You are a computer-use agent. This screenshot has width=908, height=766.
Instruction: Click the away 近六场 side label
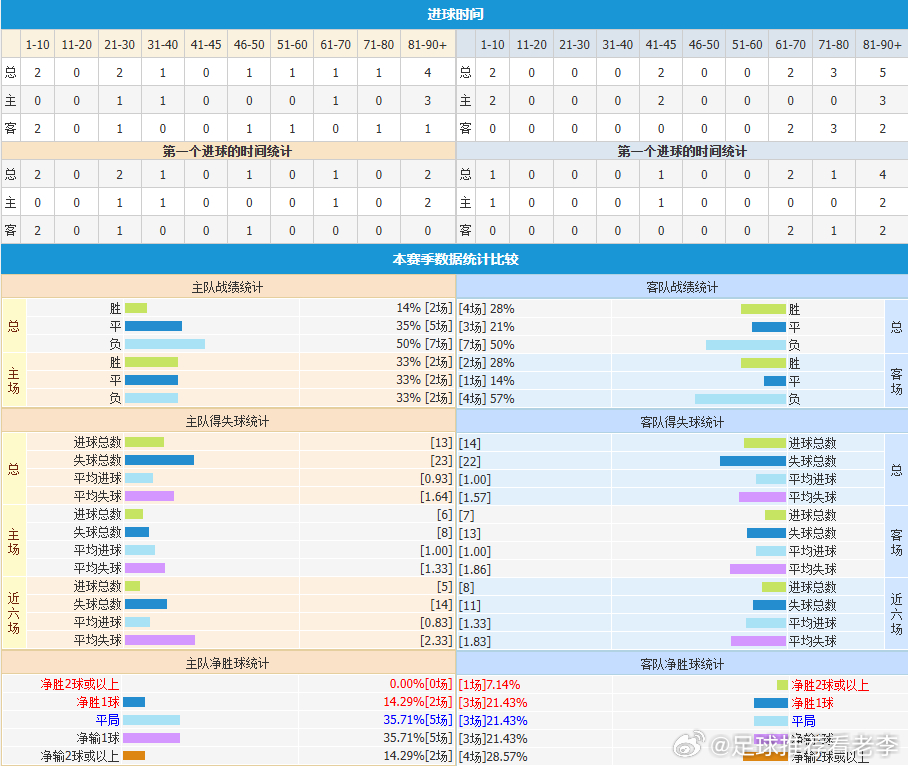896,614
